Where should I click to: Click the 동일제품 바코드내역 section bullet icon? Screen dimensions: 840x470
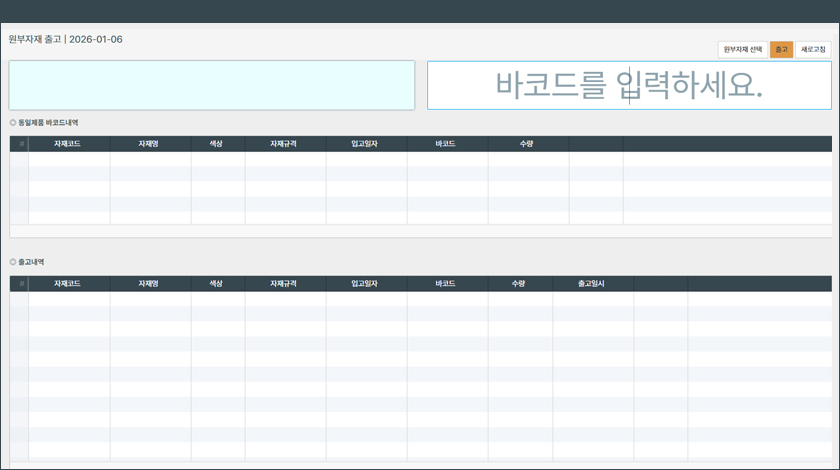[13, 123]
